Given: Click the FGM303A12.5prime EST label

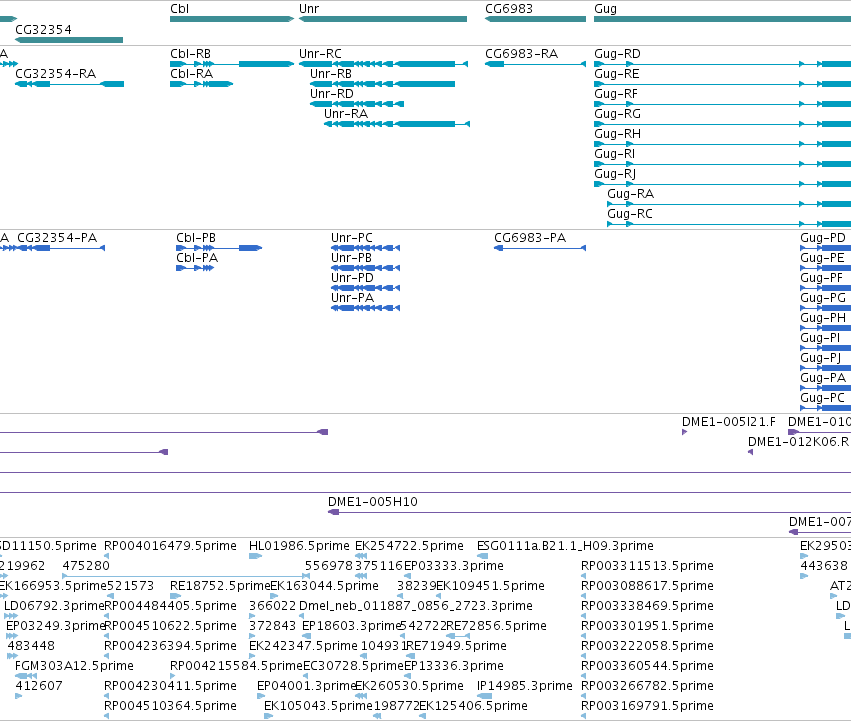Looking at the screenshot, I should (74, 666).
